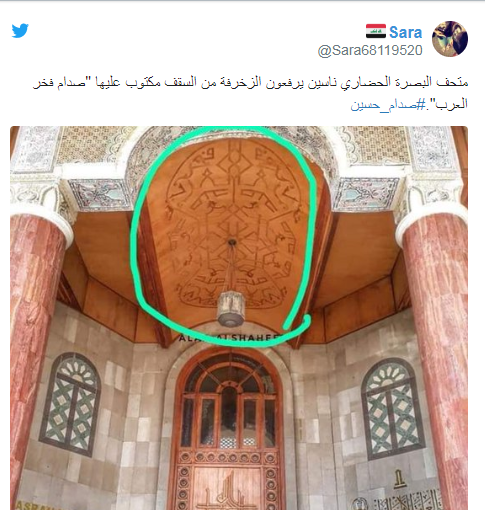The height and width of the screenshot is (510, 485).
Task: Open the #صدام_حسين hashtag
Action: point(388,104)
